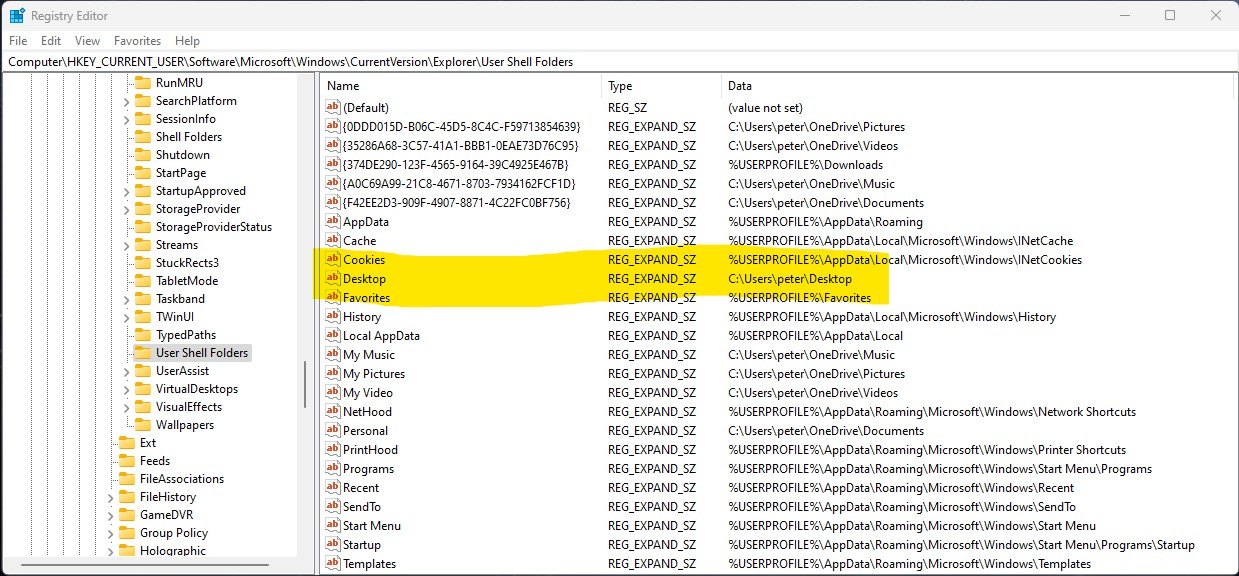The image size is (1239, 576).
Task: Click the History value string icon
Action: pos(333,317)
